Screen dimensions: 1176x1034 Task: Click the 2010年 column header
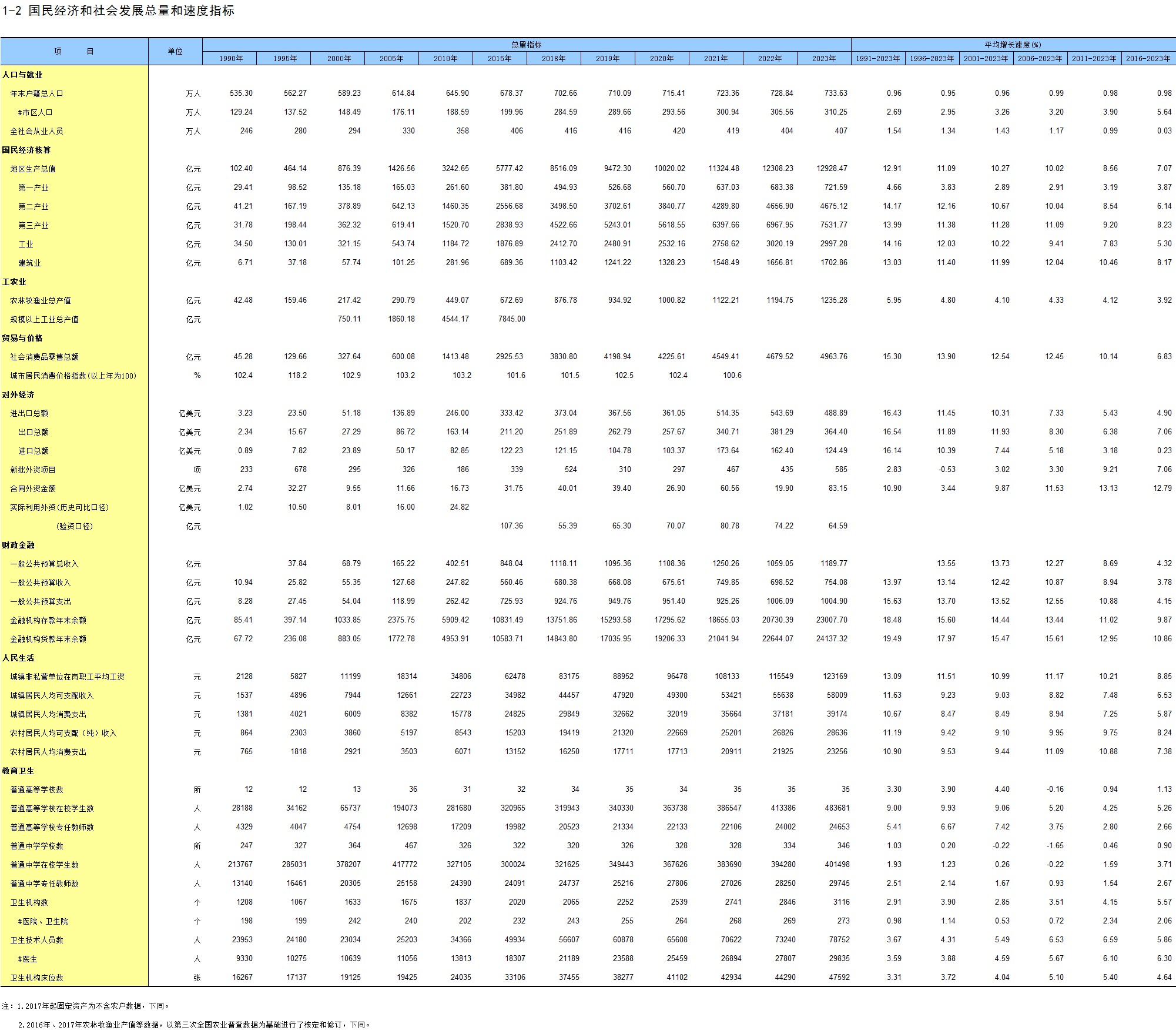click(x=445, y=59)
